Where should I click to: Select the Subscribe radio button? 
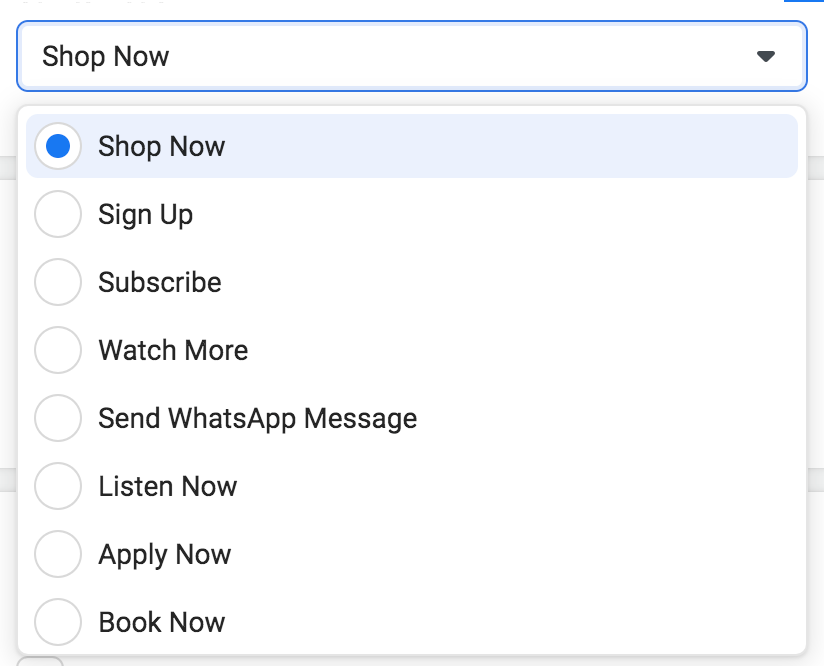pos(58,282)
